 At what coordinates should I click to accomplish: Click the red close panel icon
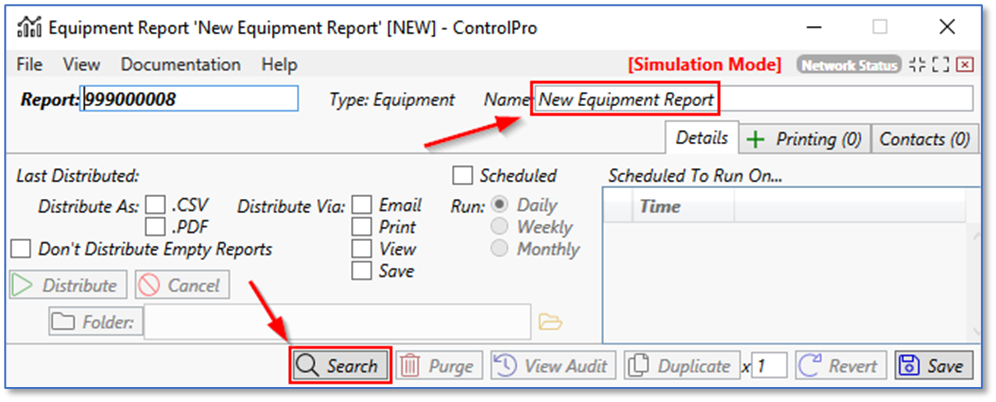pos(964,65)
